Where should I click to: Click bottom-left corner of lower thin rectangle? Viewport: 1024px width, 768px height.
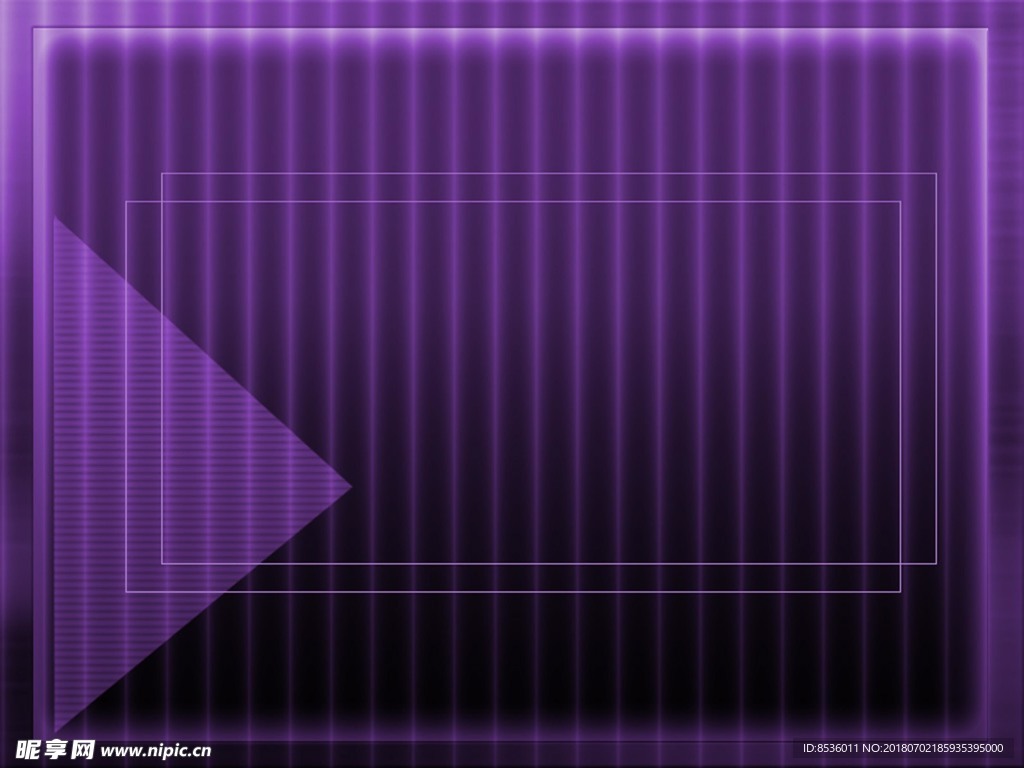126,592
